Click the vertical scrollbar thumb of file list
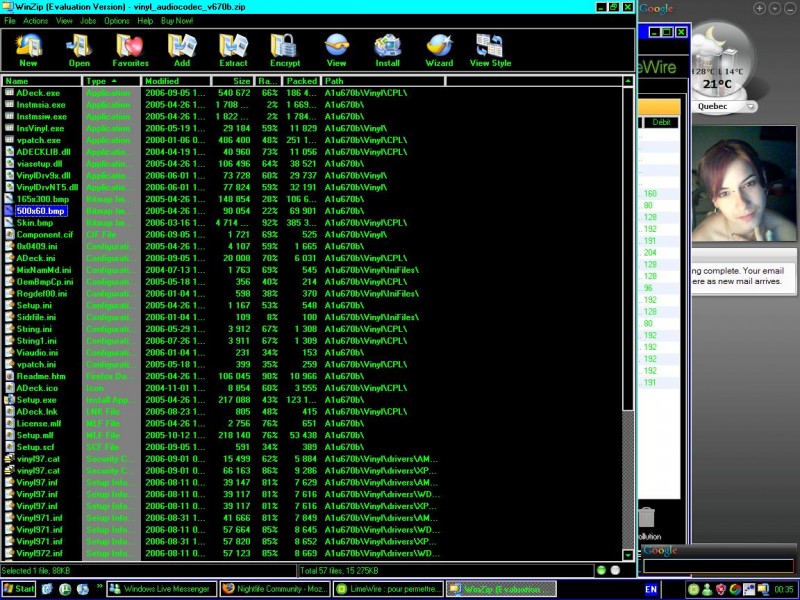800x600 pixels. [x=628, y=248]
